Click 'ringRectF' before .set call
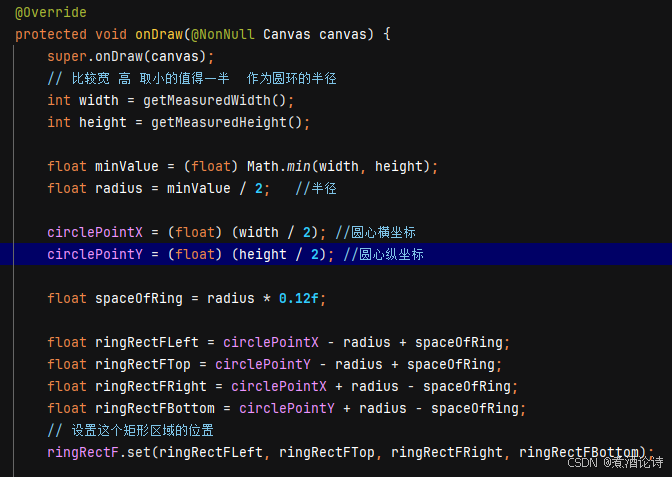The width and height of the screenshot is (672, 477). (x=83, y=452)
